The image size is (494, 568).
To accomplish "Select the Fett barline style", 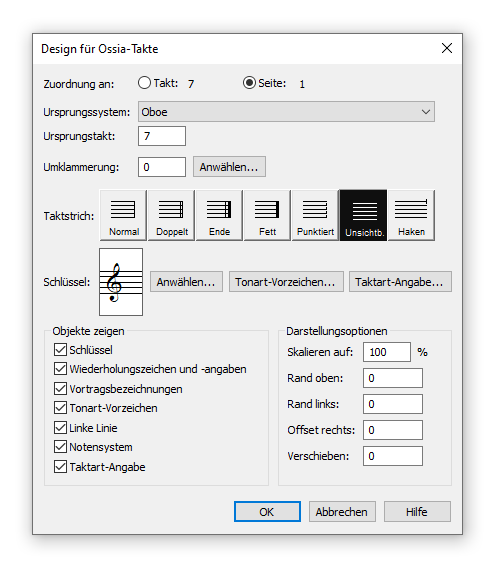I will [x=267, y=215].
